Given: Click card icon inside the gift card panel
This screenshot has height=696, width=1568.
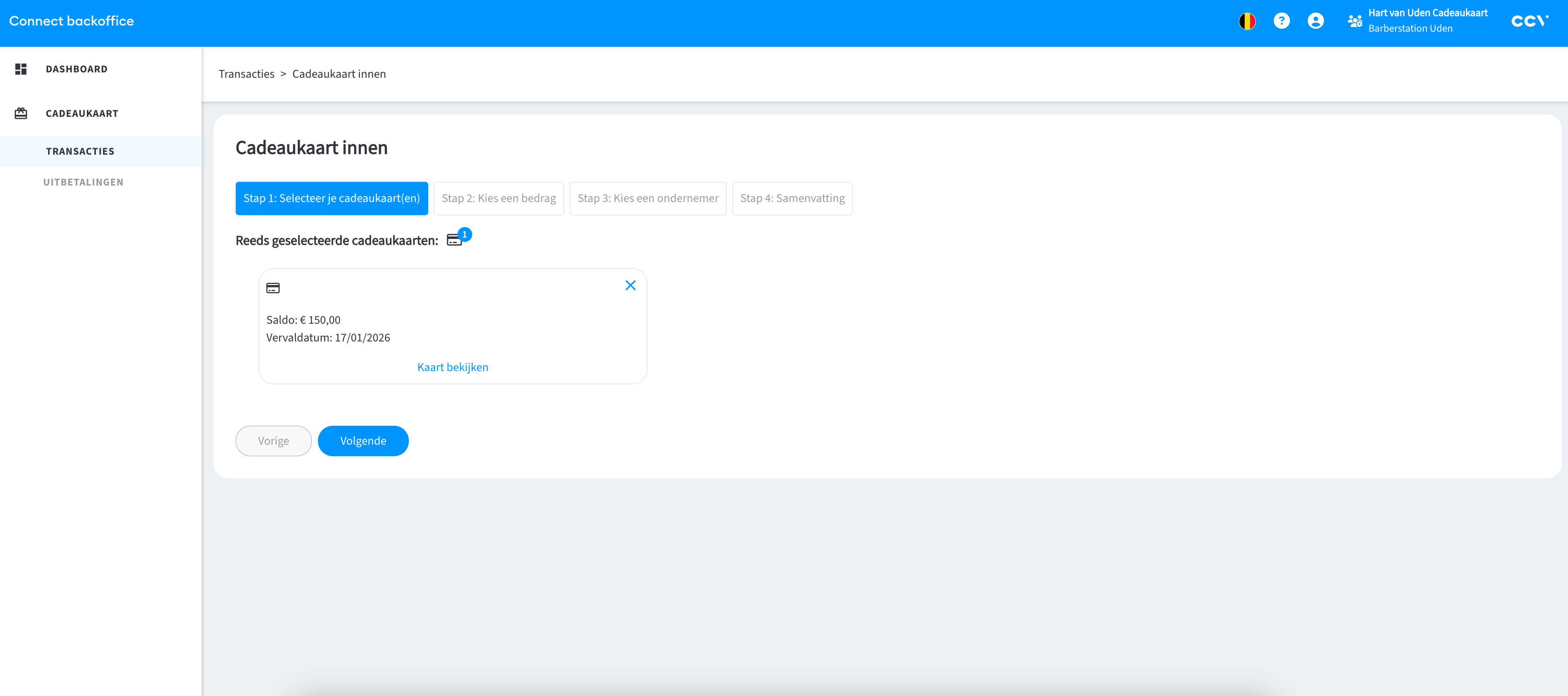Looking at the screenshot, I should tap(273, 289).
